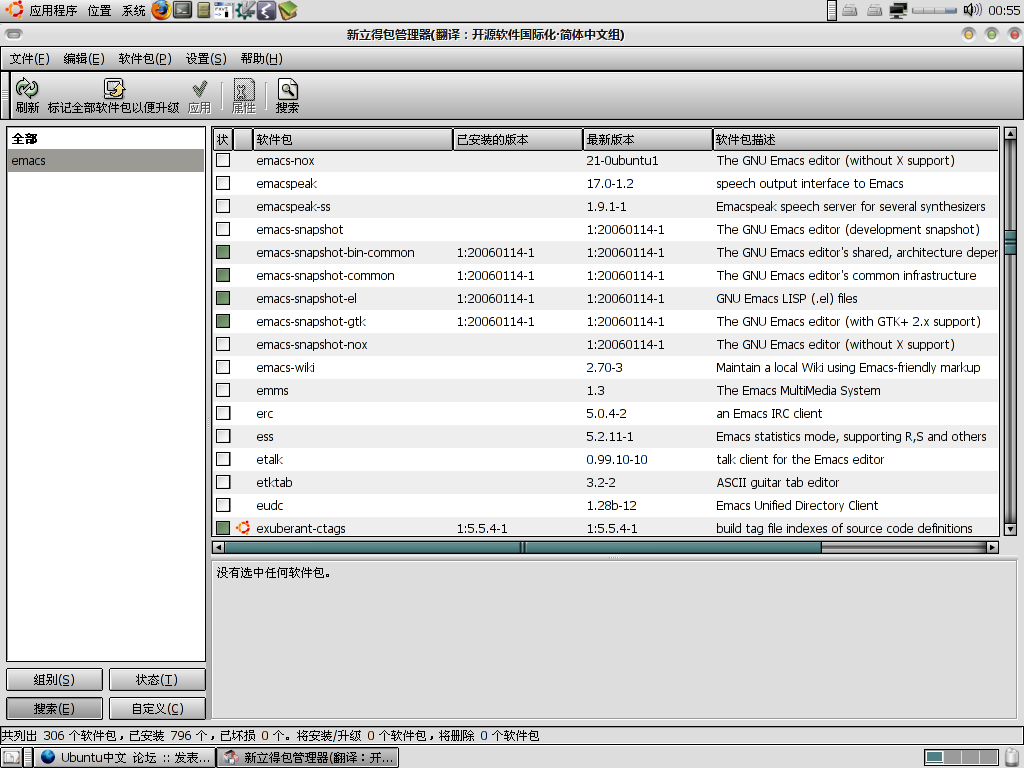
Task: Open the volume control speaker icon
Action: (x=972, y=10)
